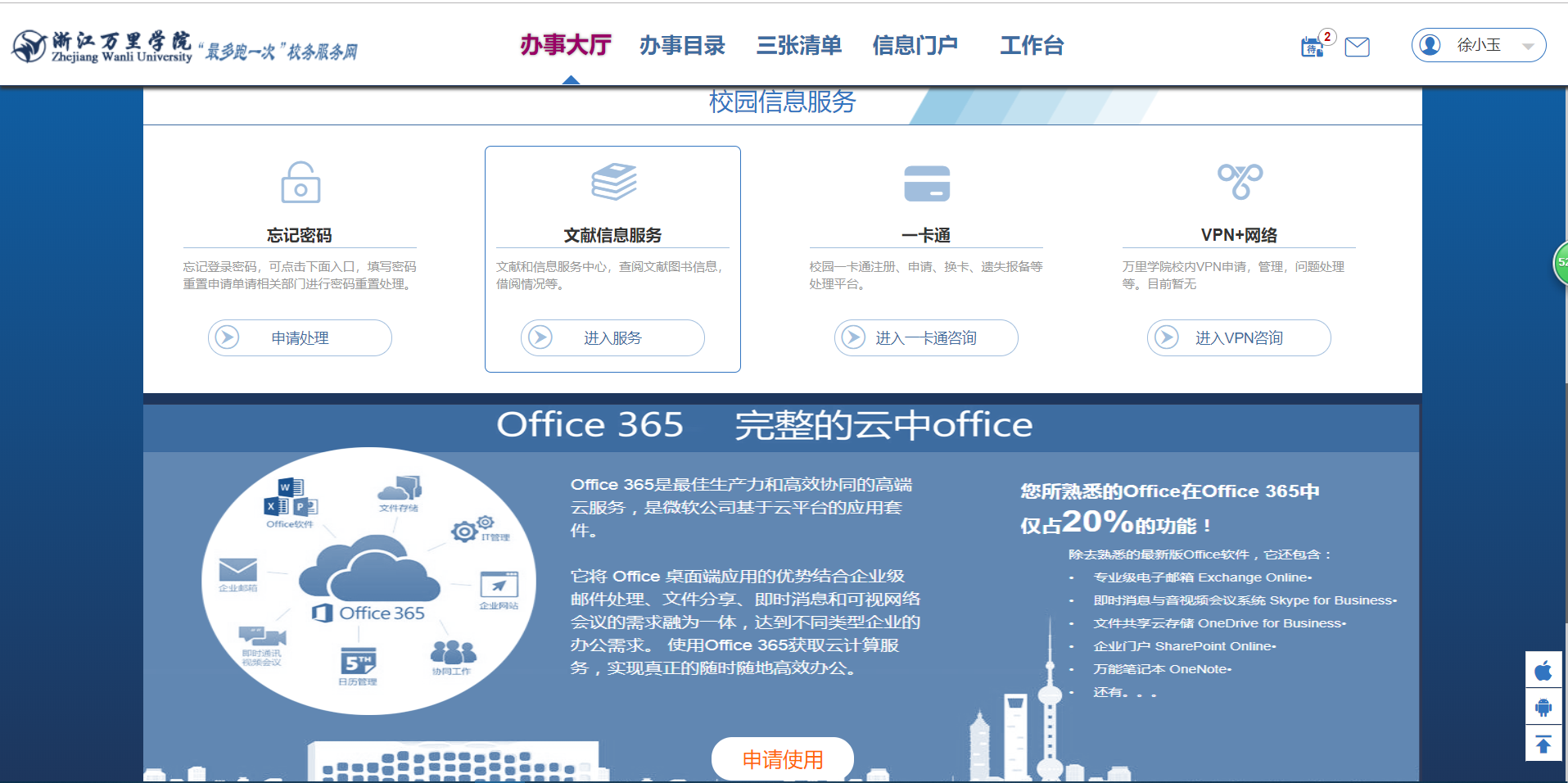
Task: Click the card icon for 一卡通
Action: pos(926,183)
